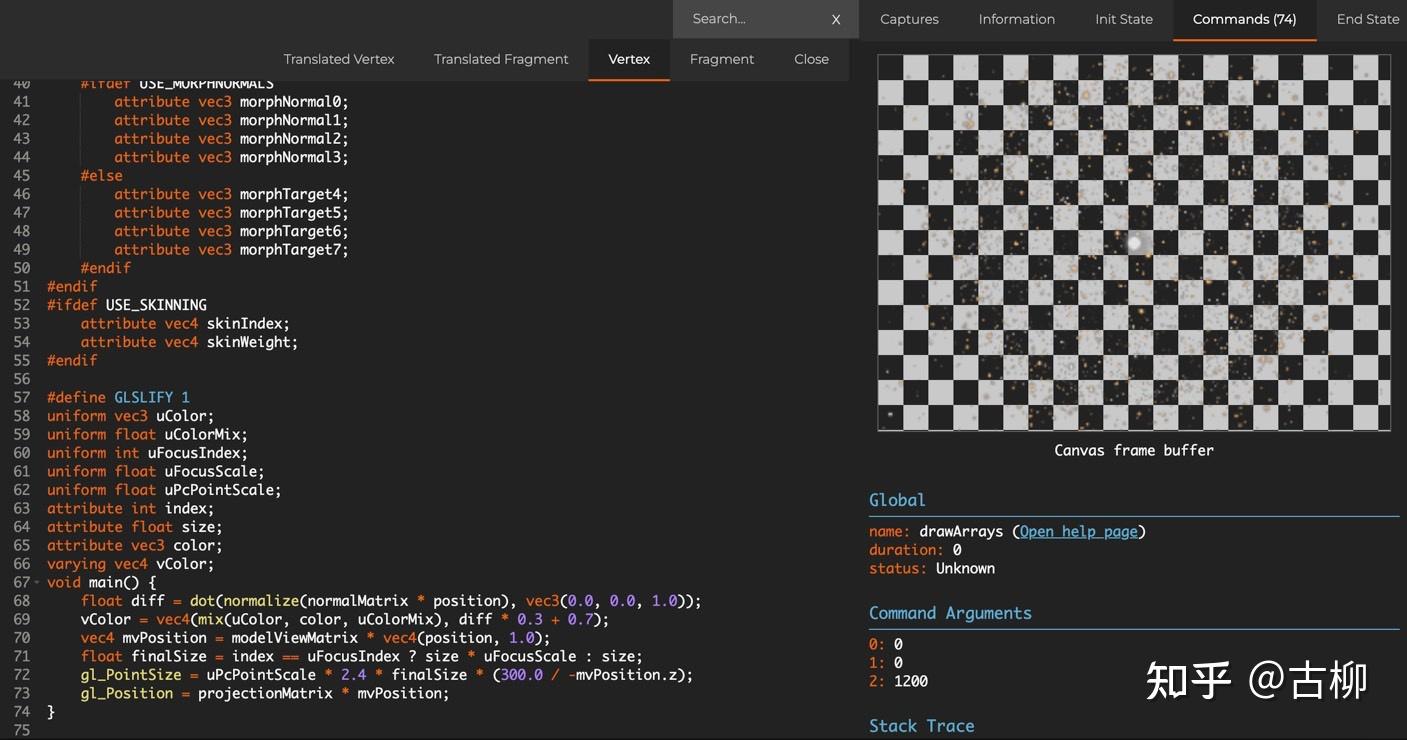Image resolution: width=1407 pixels, height=740 pixels.
Task: Open the Translated Fragment shader source
Action: pos(501,59)
